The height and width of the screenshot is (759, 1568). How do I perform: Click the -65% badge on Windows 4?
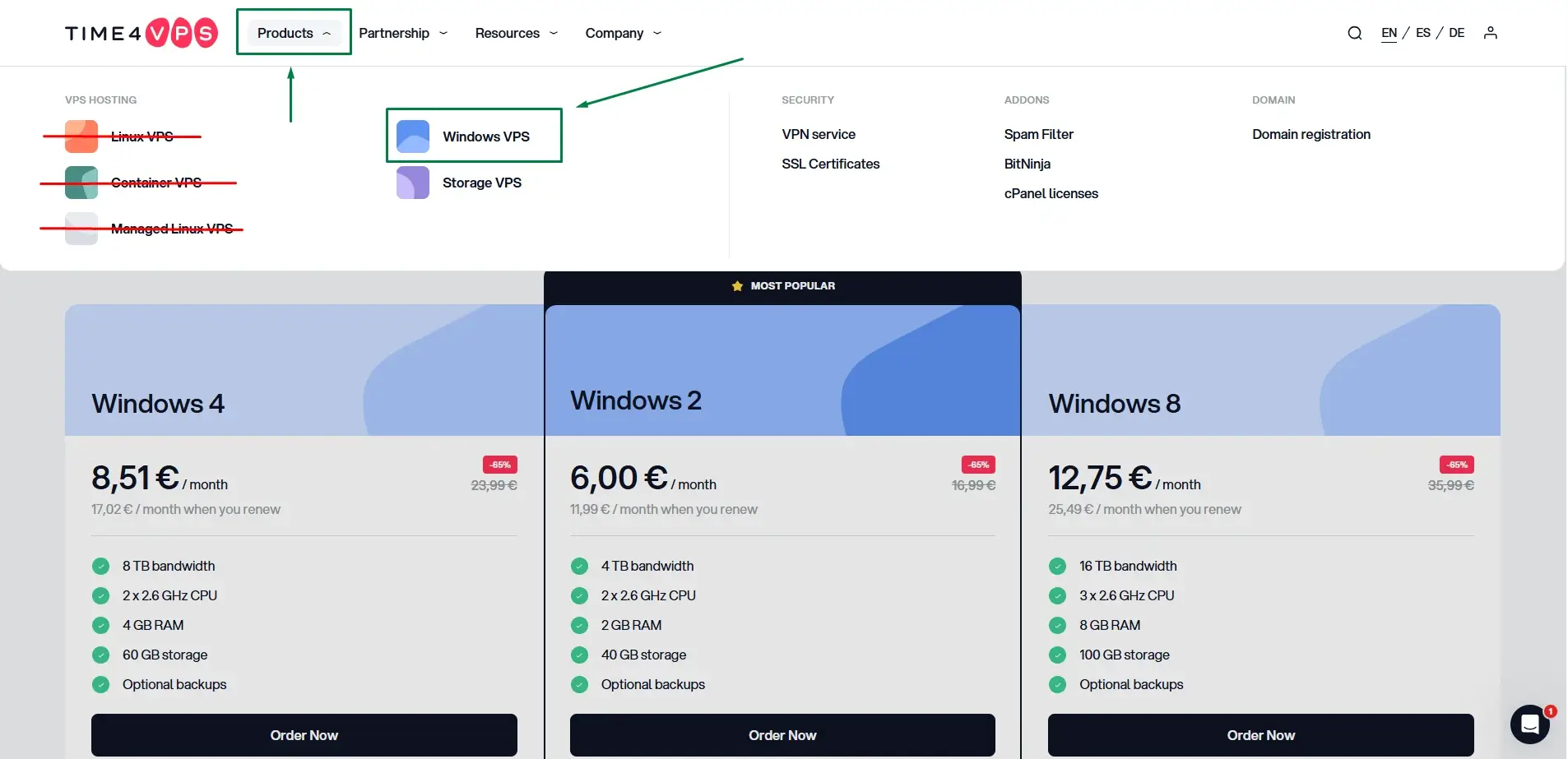(500, 465)
